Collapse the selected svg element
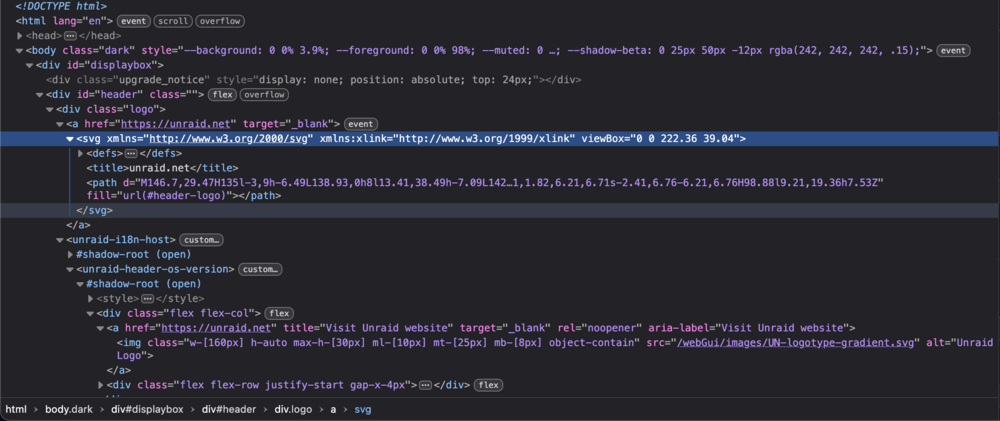The image size is (1000, 421). point(70,138)
